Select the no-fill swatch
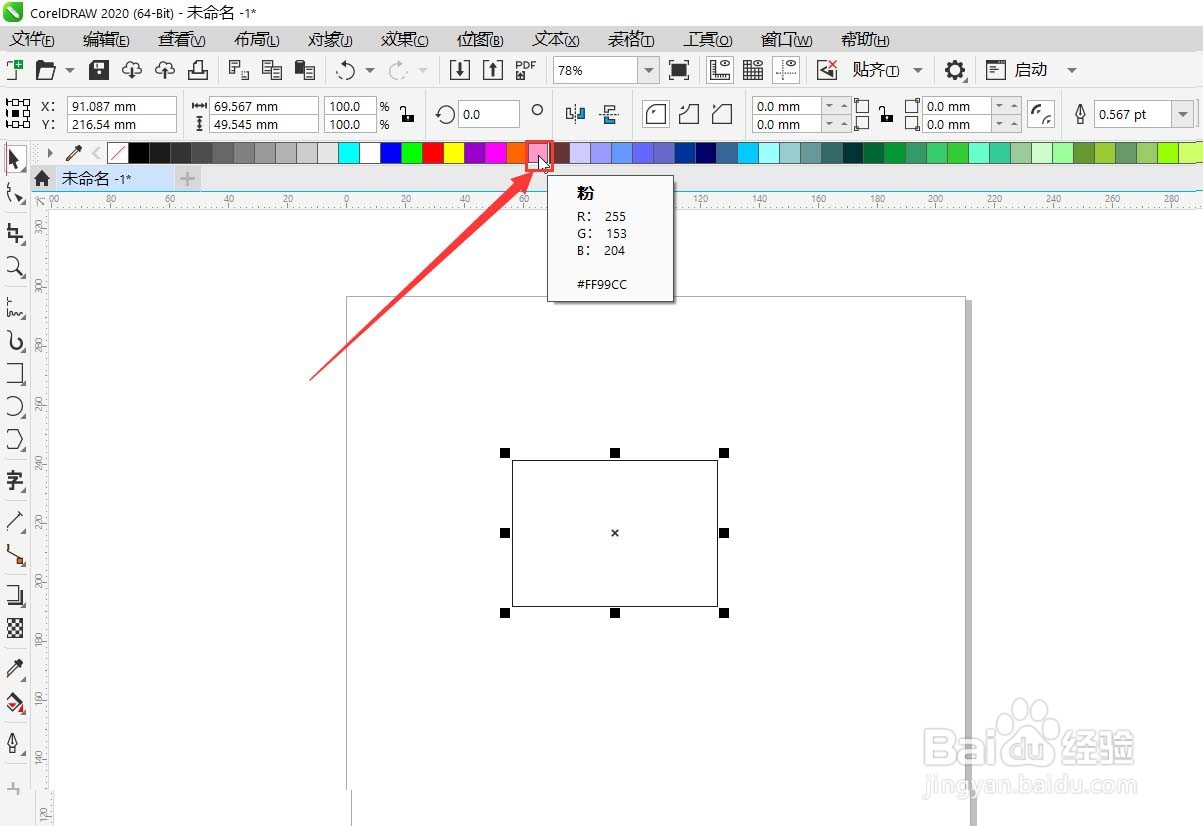 [117, 153]
